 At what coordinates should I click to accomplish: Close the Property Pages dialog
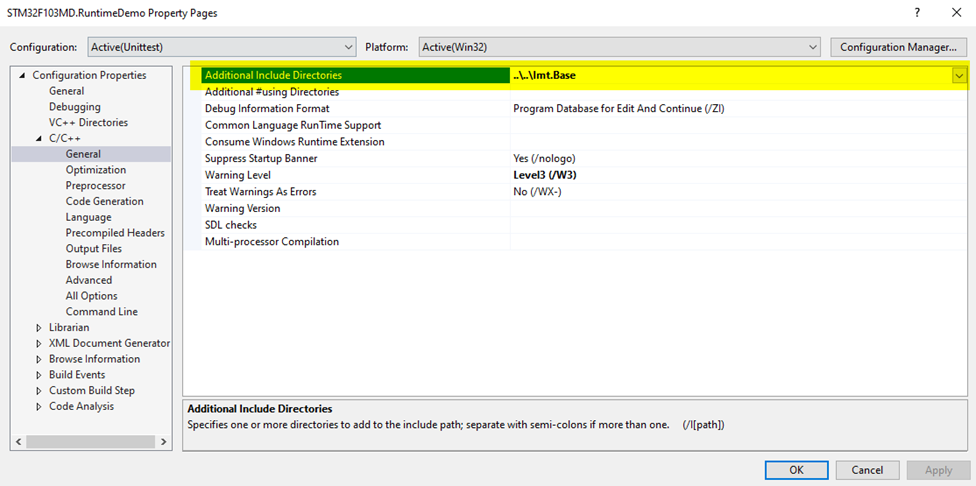[x=957, y=12]
